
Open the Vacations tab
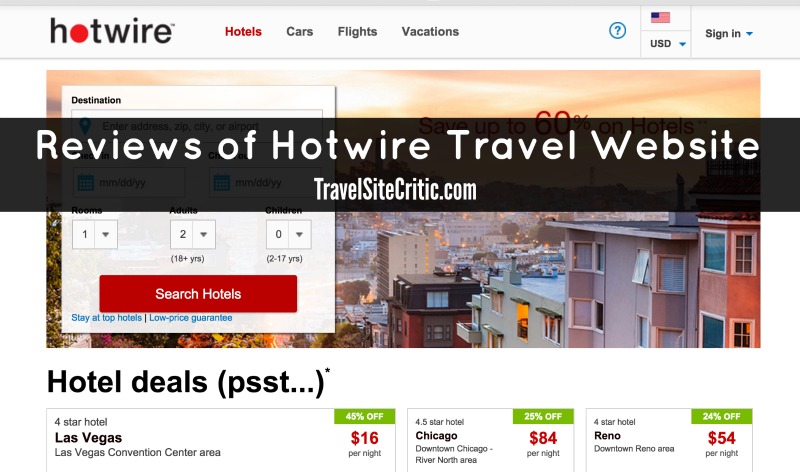coord(430,32)
